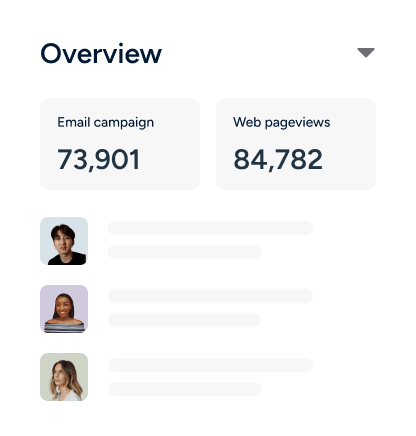
Task: Select the third contact row with blonde woman
Action: [177, 377]
